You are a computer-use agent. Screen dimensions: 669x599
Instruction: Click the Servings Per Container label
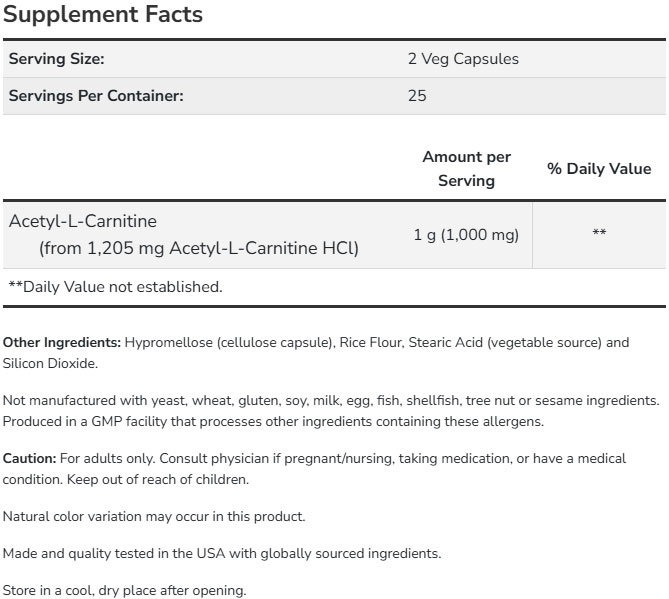tap(96, 96)
